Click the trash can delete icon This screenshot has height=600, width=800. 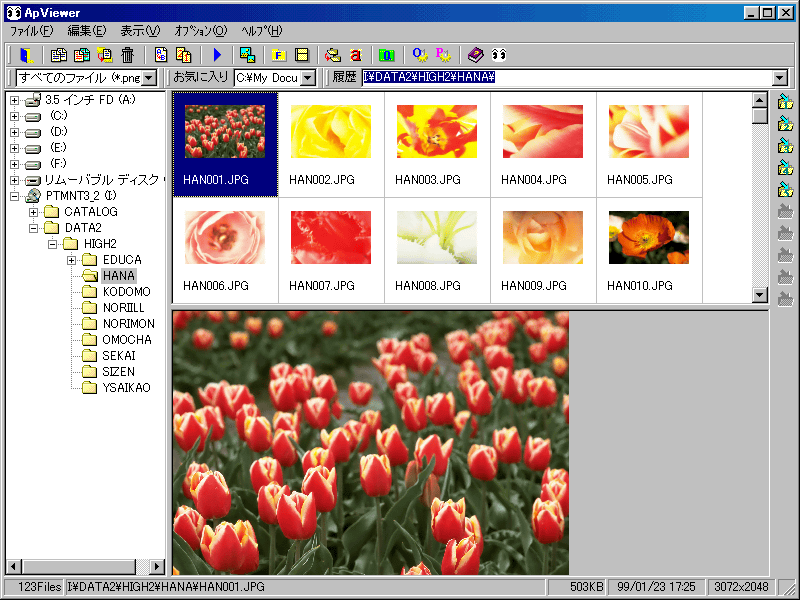click(127, 55)
